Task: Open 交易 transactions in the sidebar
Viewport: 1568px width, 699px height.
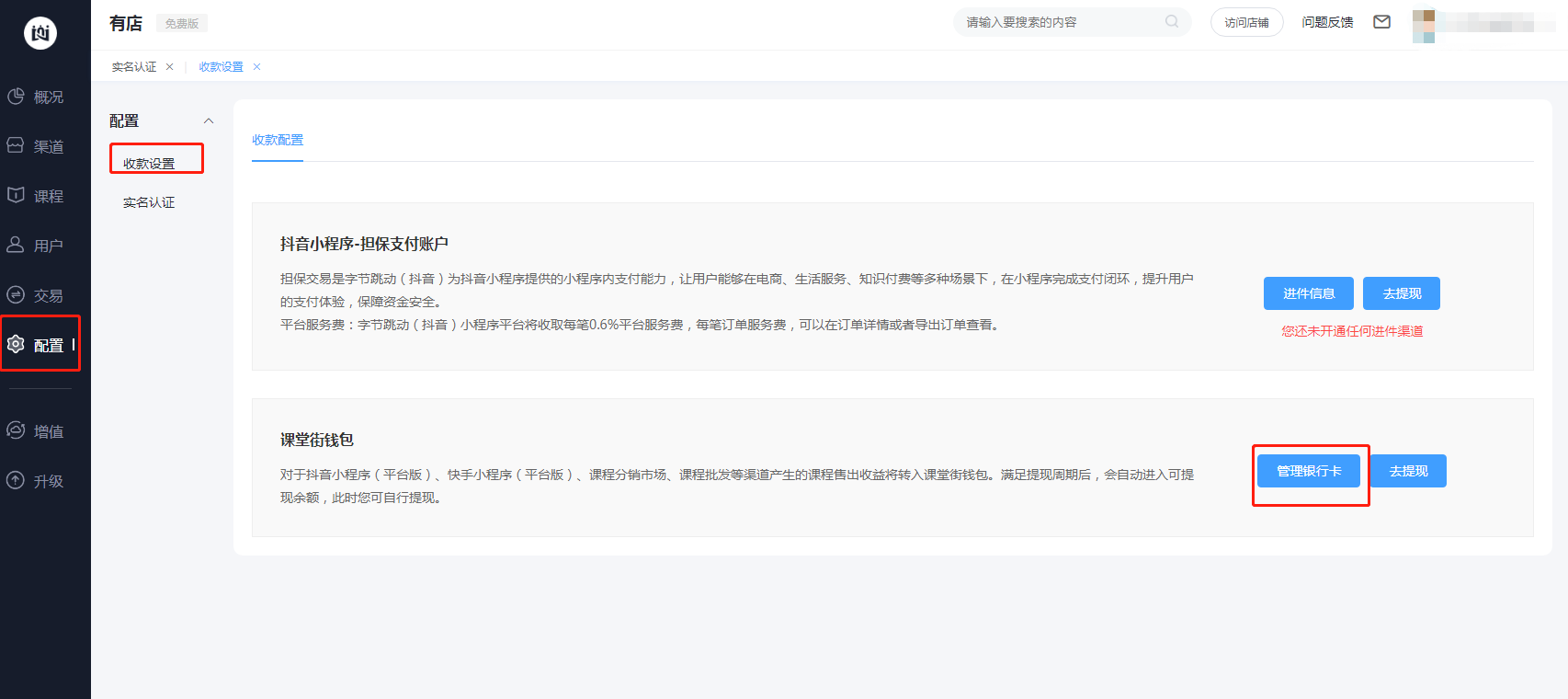Action: 37,295
